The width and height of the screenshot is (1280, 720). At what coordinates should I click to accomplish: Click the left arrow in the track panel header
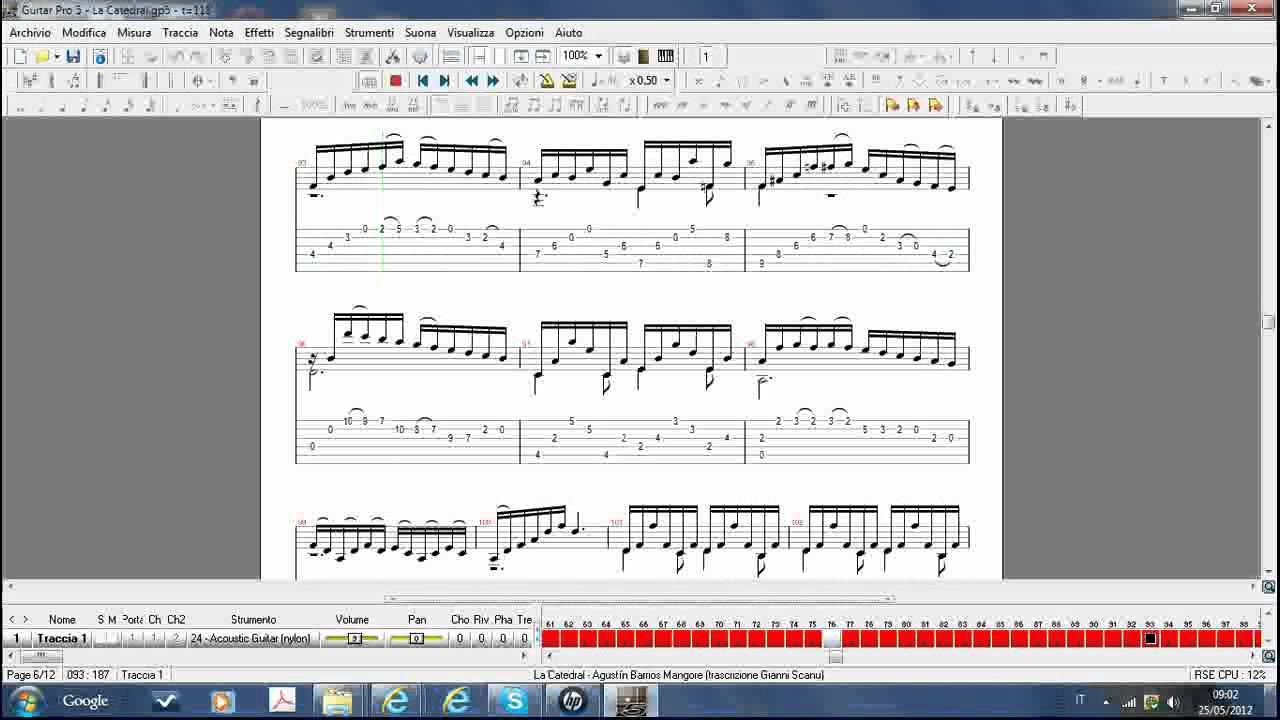click(x=11, y=620)
